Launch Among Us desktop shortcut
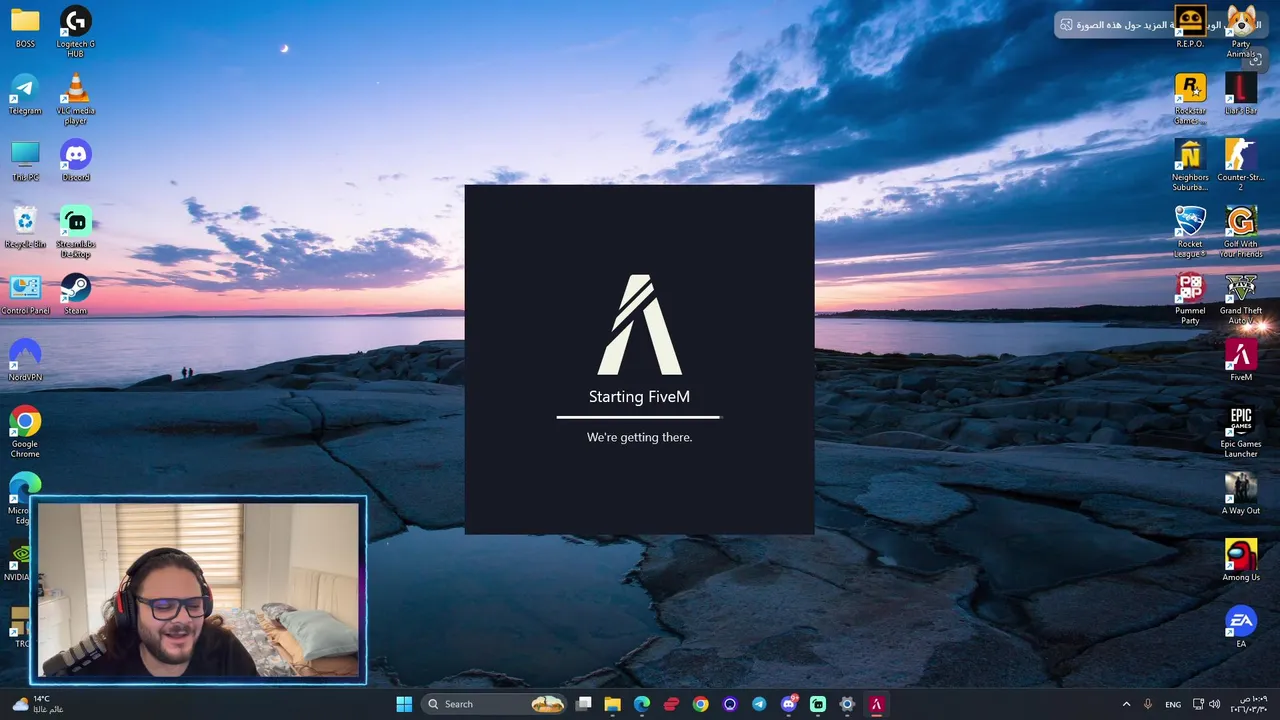 1241,560
